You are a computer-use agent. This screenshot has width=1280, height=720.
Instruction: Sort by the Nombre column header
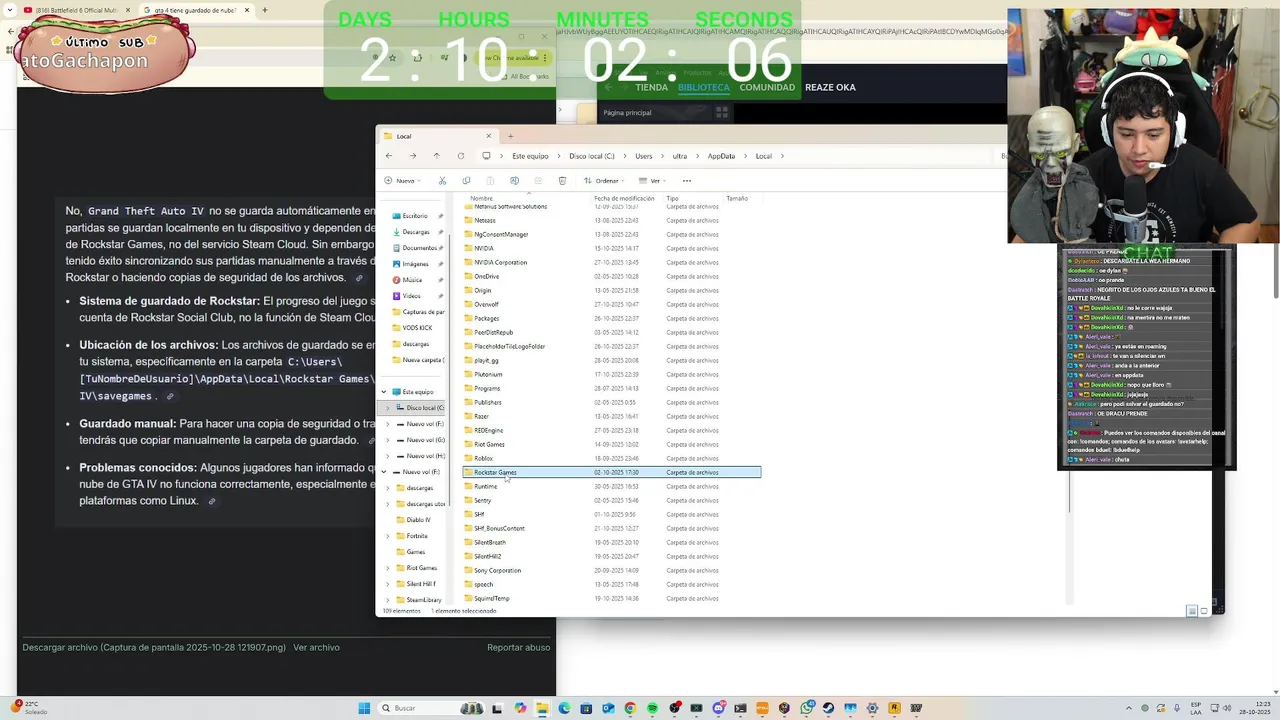pos(482,198)
